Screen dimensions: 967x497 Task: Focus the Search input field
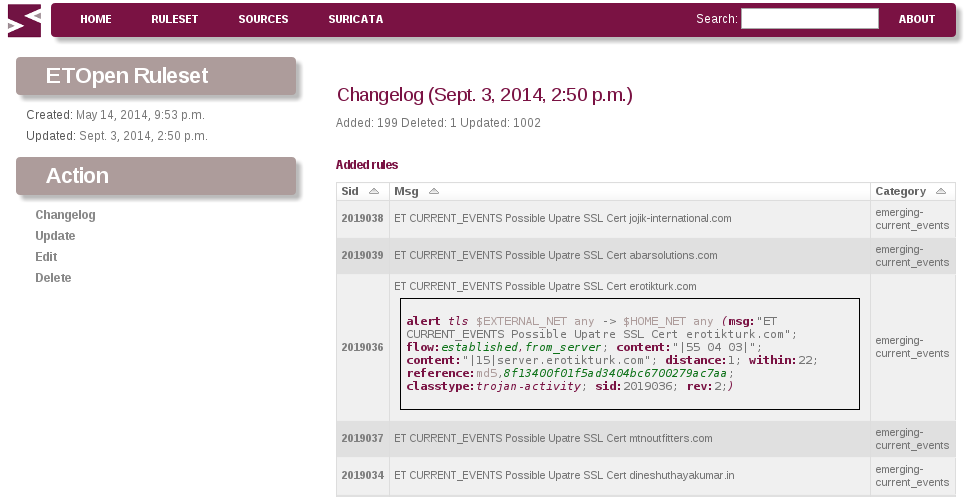pos(810,18)
